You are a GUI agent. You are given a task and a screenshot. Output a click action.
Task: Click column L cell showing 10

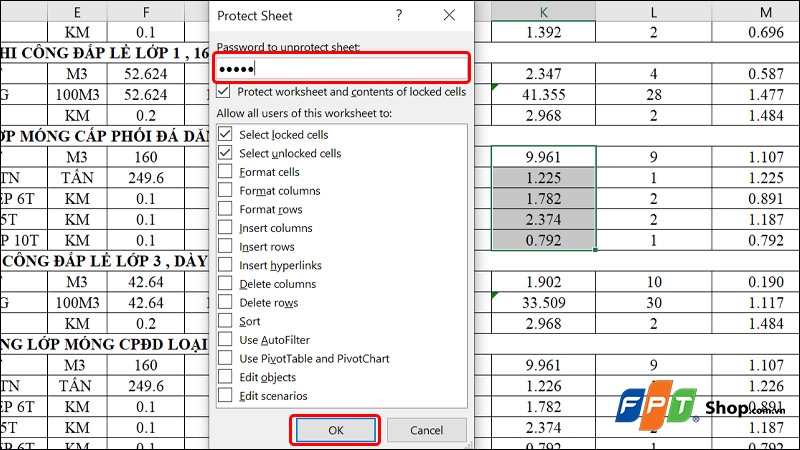pos(654,282)
